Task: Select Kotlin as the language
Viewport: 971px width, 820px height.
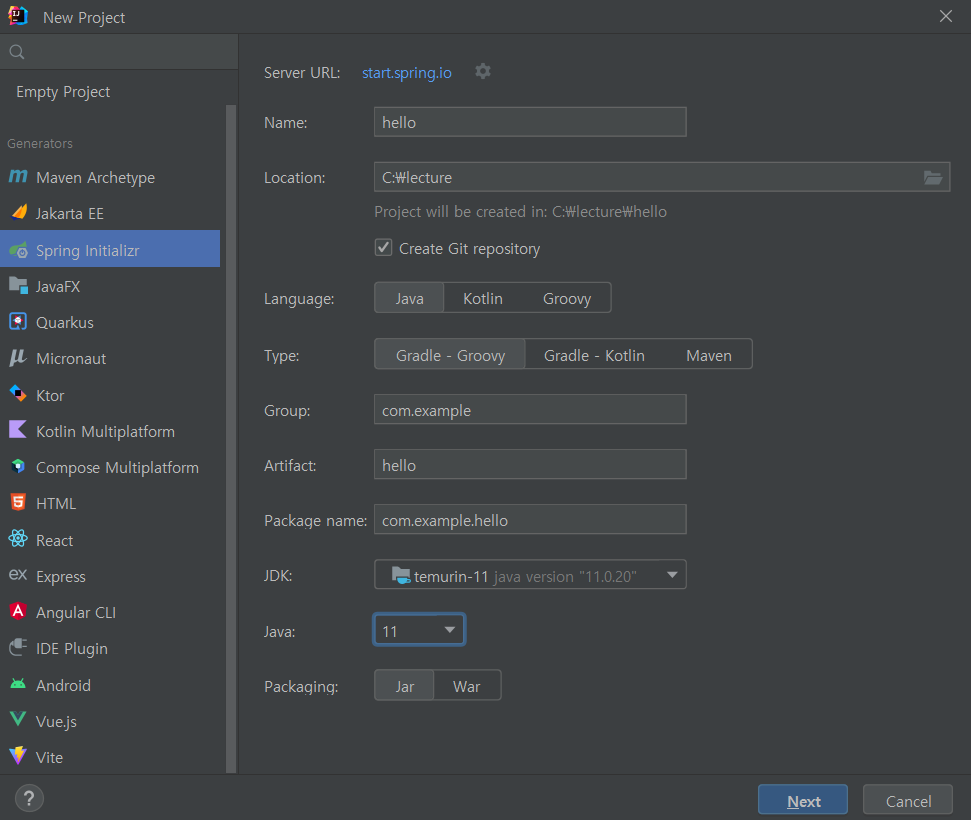Action: click(x=483, y=298)
